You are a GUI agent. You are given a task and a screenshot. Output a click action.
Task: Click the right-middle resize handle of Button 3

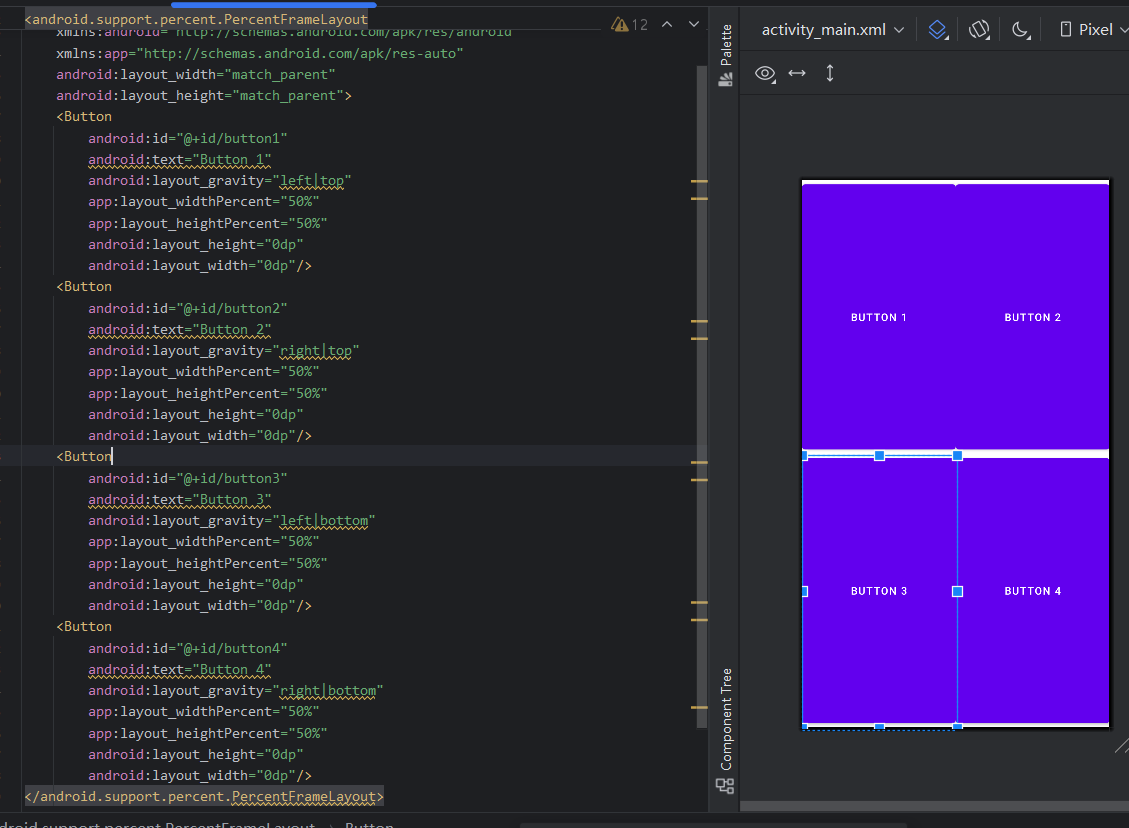(957, 592)
